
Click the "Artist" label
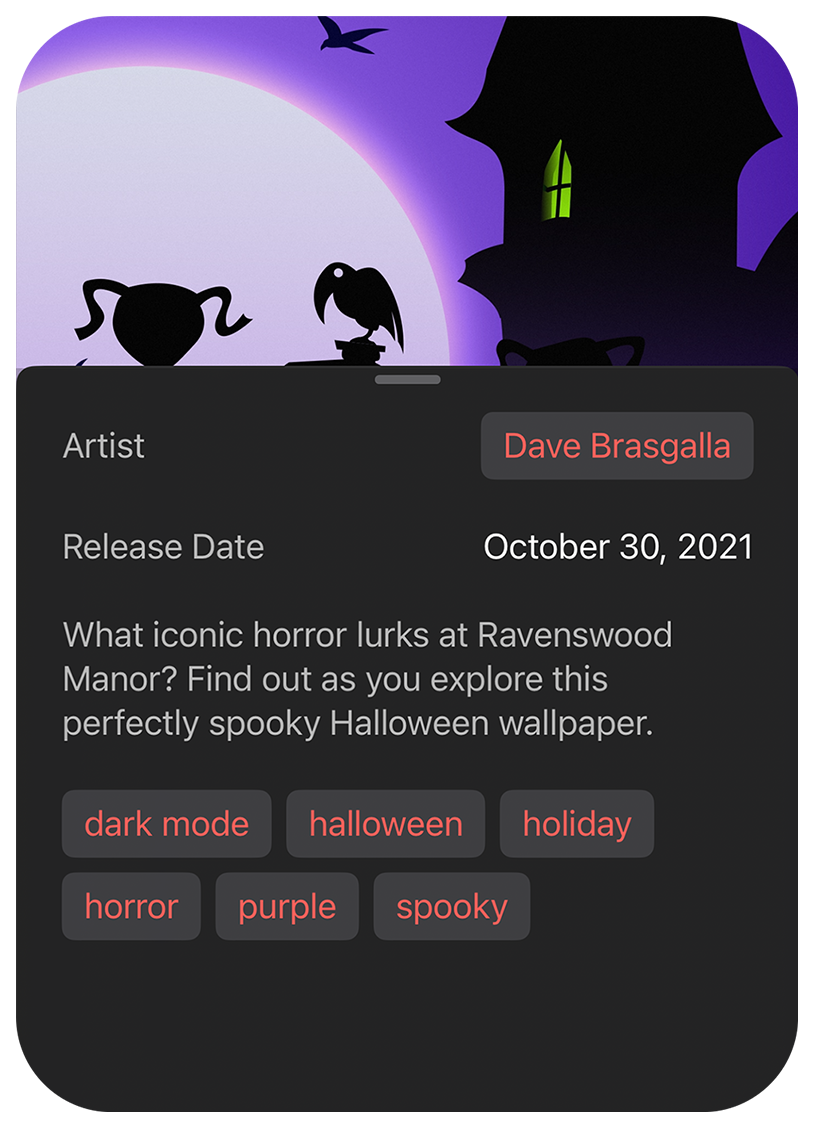pos(104,446)
